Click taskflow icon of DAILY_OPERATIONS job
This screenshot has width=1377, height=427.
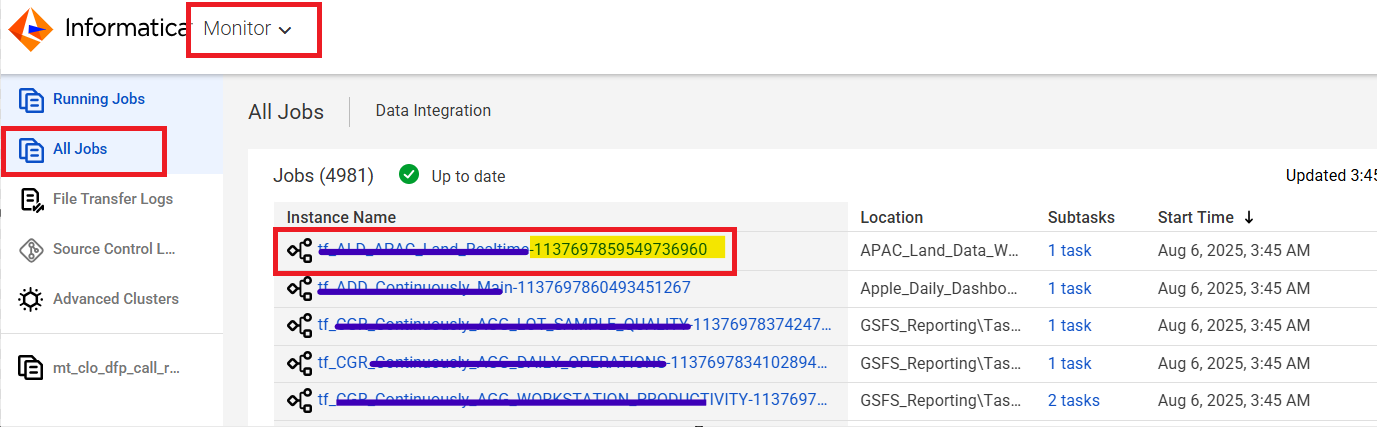click(300, 363)
